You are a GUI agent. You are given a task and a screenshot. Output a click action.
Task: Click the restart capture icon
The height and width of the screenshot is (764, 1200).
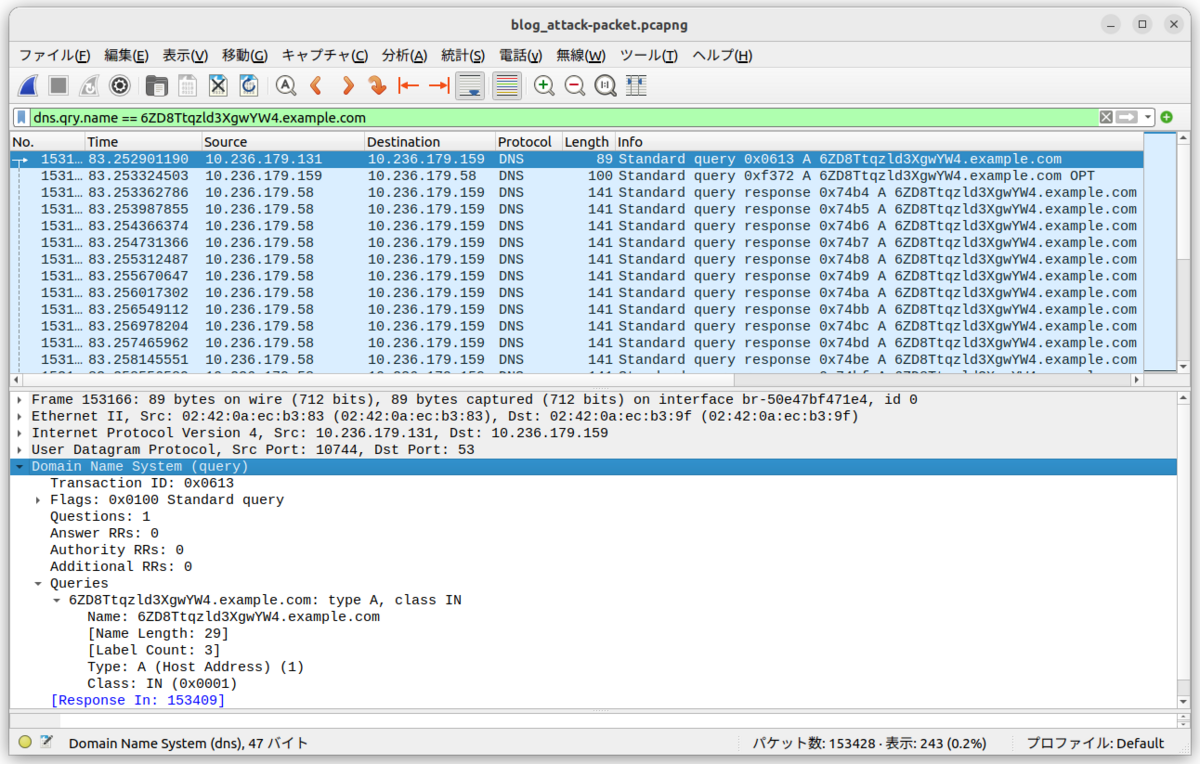89,86
